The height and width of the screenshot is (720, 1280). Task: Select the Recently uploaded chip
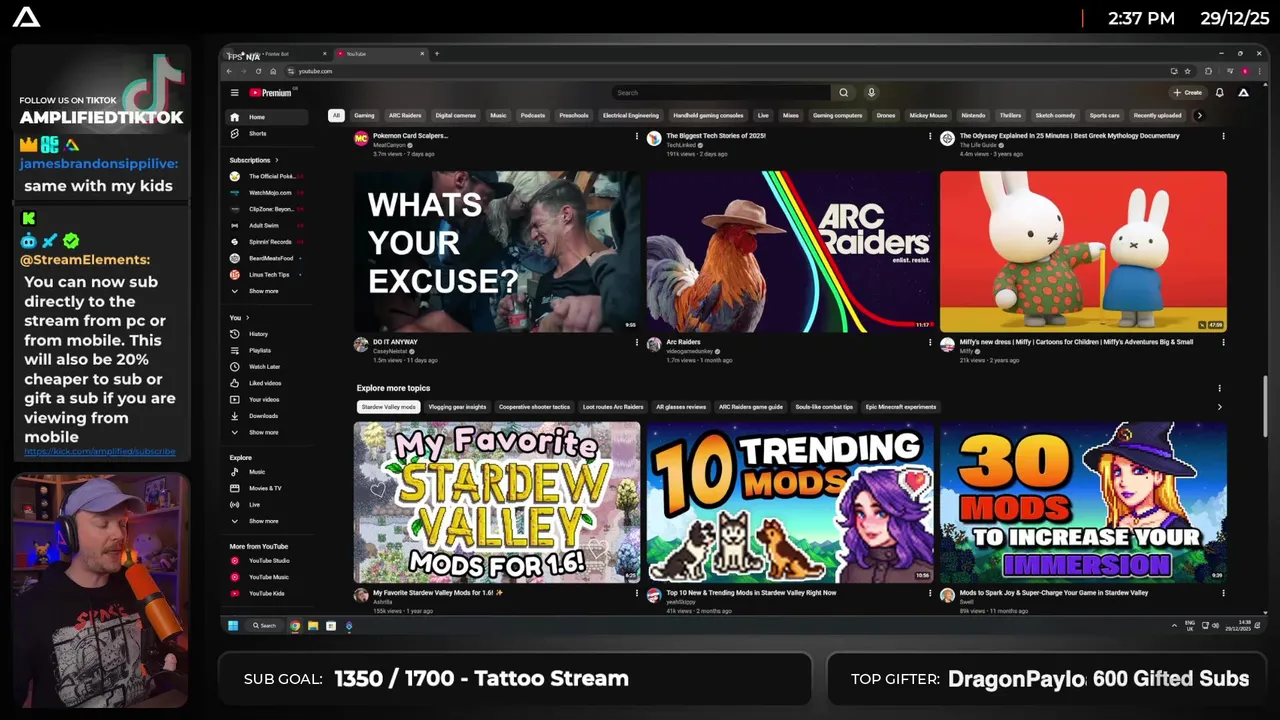coord(1158,115)
